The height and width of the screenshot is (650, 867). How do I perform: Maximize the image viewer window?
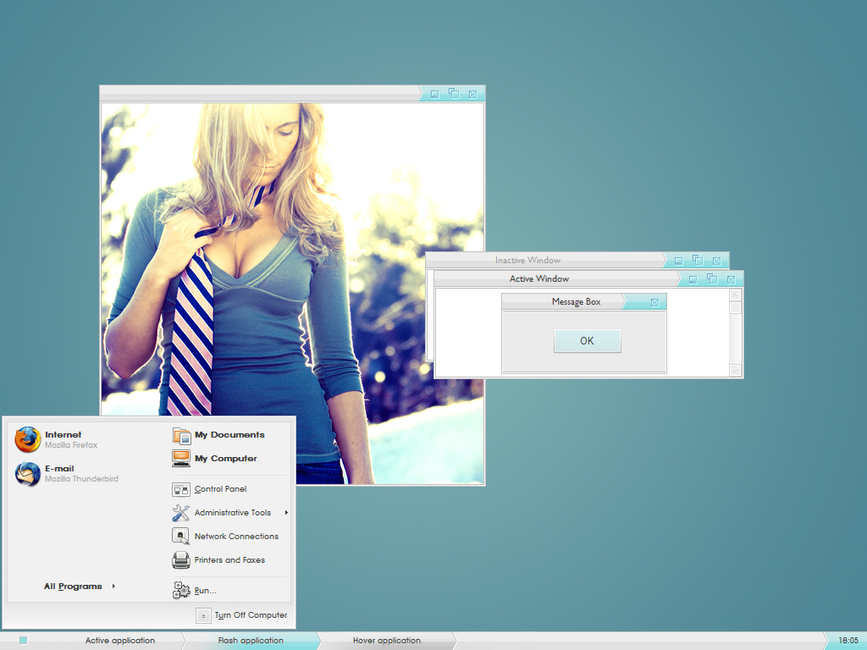(x=454, y=93)
